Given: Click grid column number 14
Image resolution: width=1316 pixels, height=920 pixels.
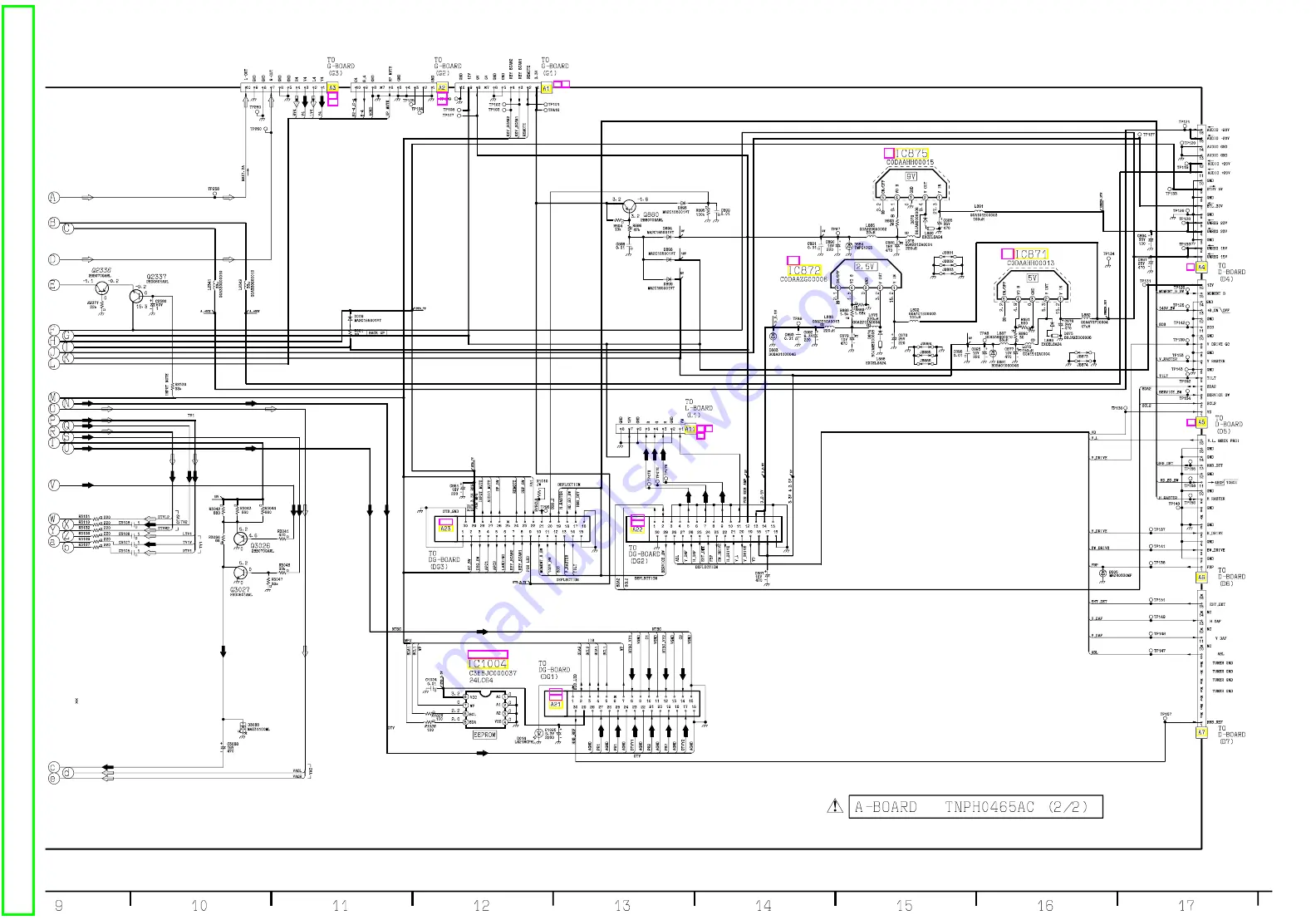Looking at the screenshot, I should pos(764,906).
